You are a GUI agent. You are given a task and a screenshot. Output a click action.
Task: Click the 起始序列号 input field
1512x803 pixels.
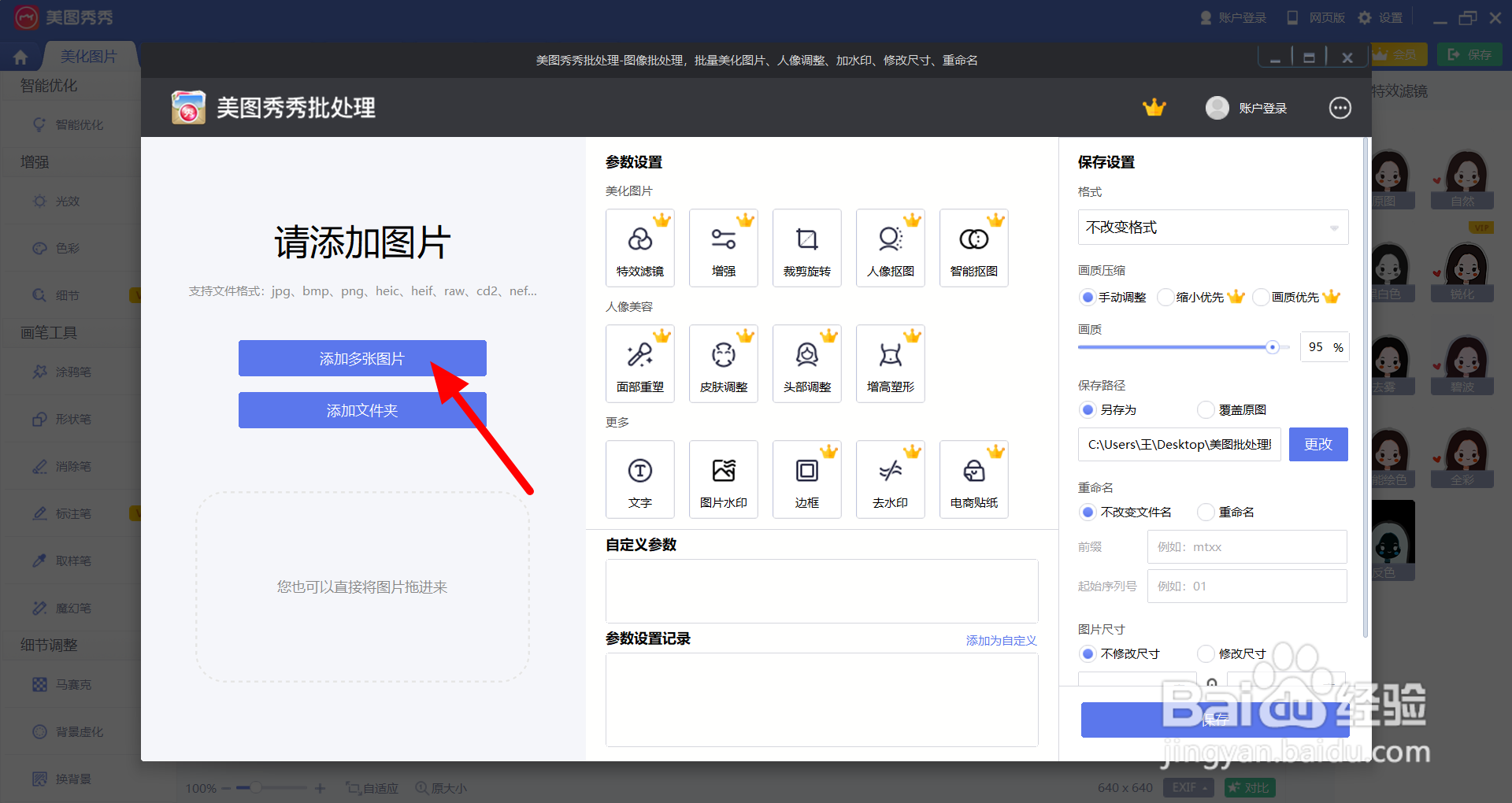[1247, 586]
